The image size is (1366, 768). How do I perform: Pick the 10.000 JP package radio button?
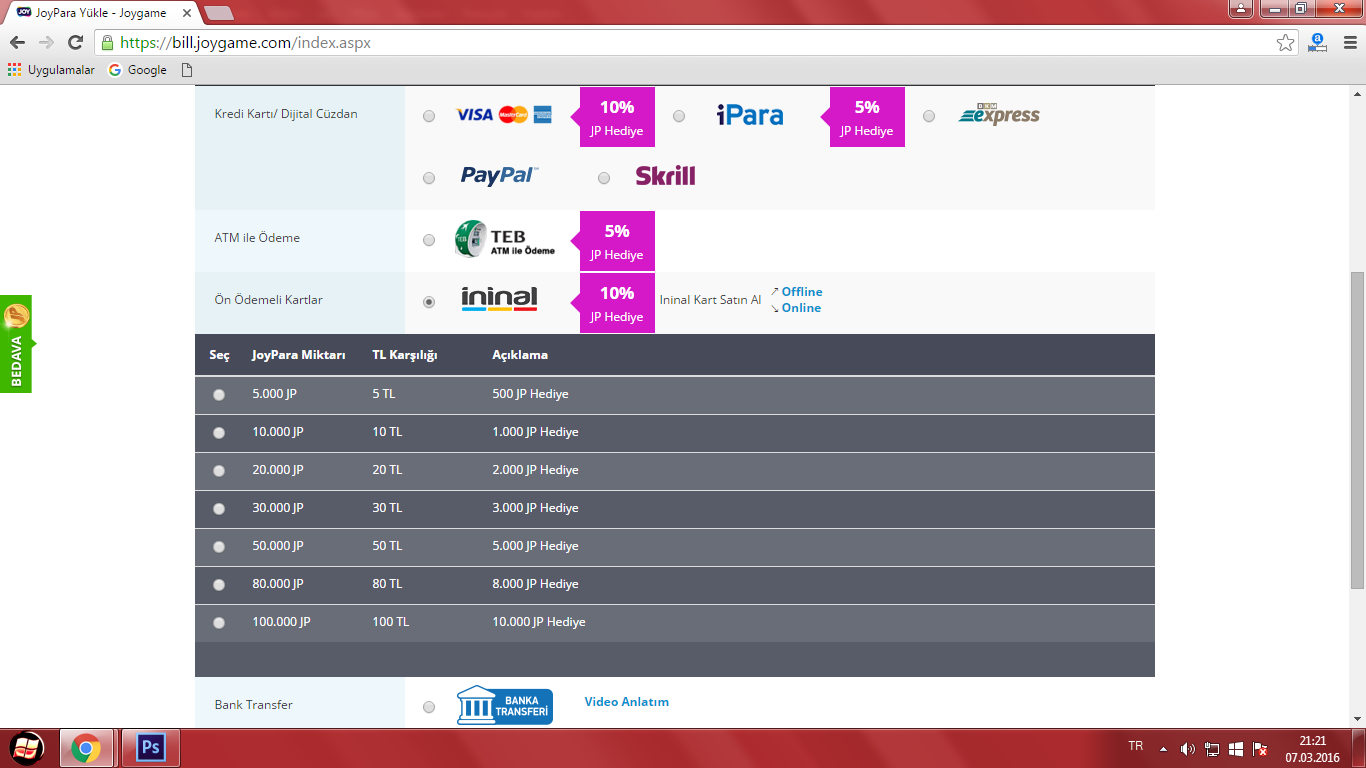pyautogui.click(x=219, y=433)
